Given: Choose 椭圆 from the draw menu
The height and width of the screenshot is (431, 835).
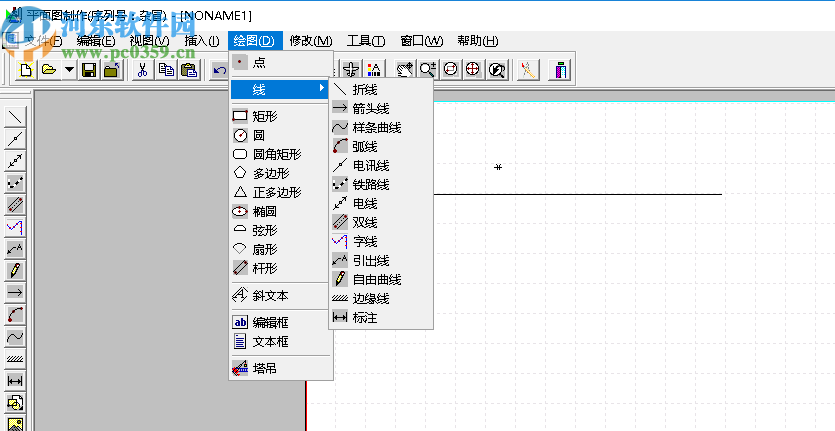Looking at the screenshot, I should pyautogui.click(x=281, y=212).
